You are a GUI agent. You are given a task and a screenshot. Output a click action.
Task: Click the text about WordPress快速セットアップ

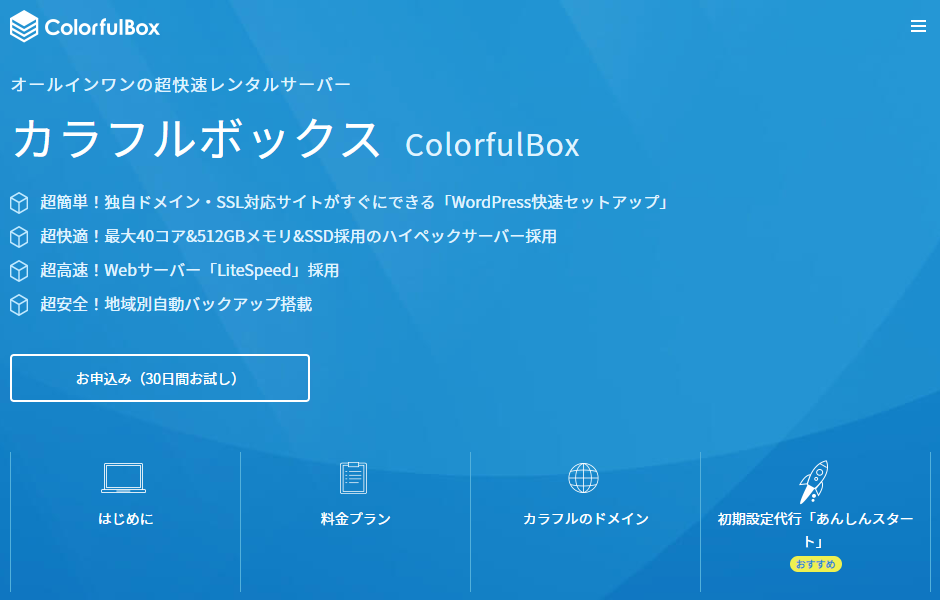coord(354,202)
